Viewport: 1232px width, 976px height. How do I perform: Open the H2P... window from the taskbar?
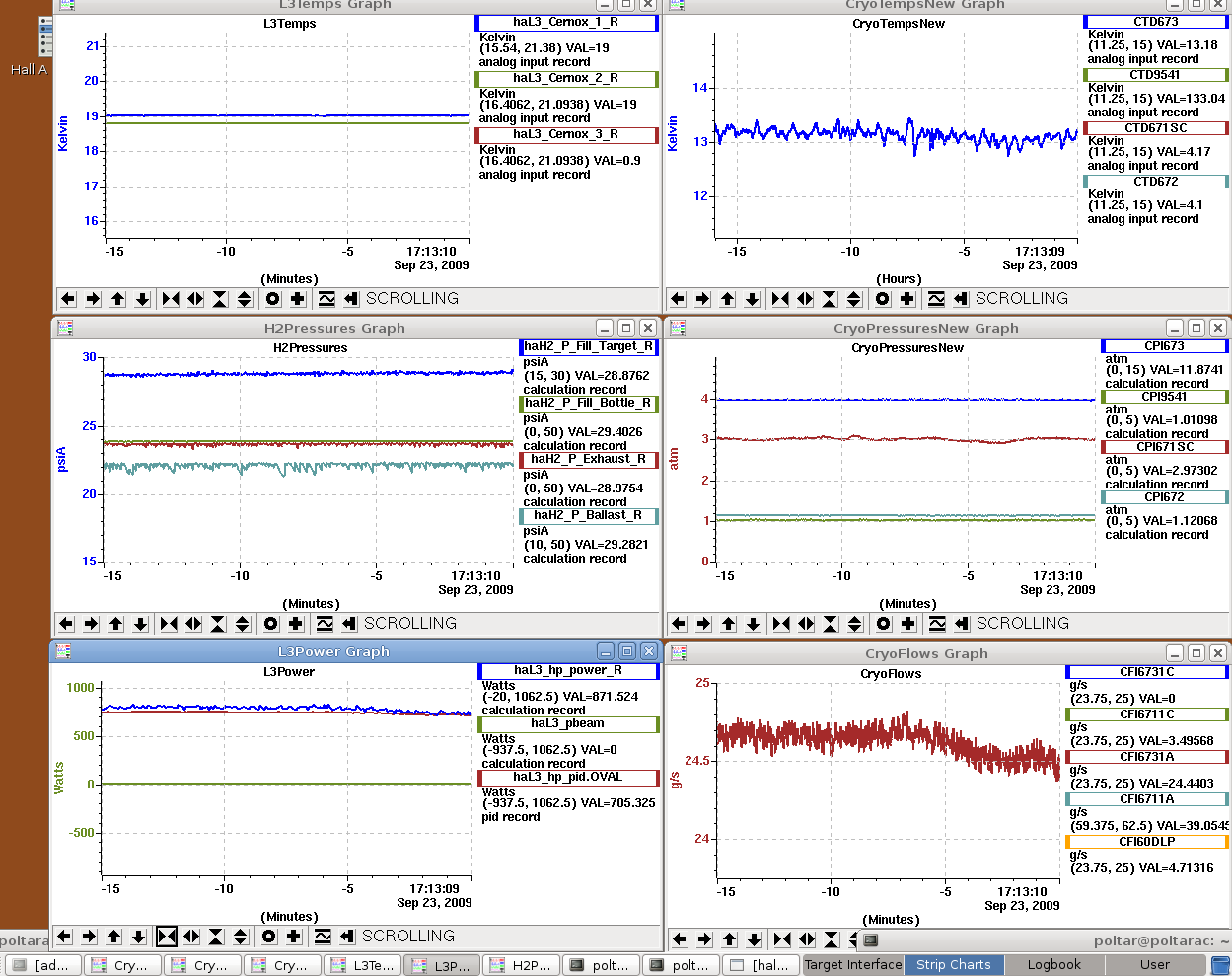(523, 965)
